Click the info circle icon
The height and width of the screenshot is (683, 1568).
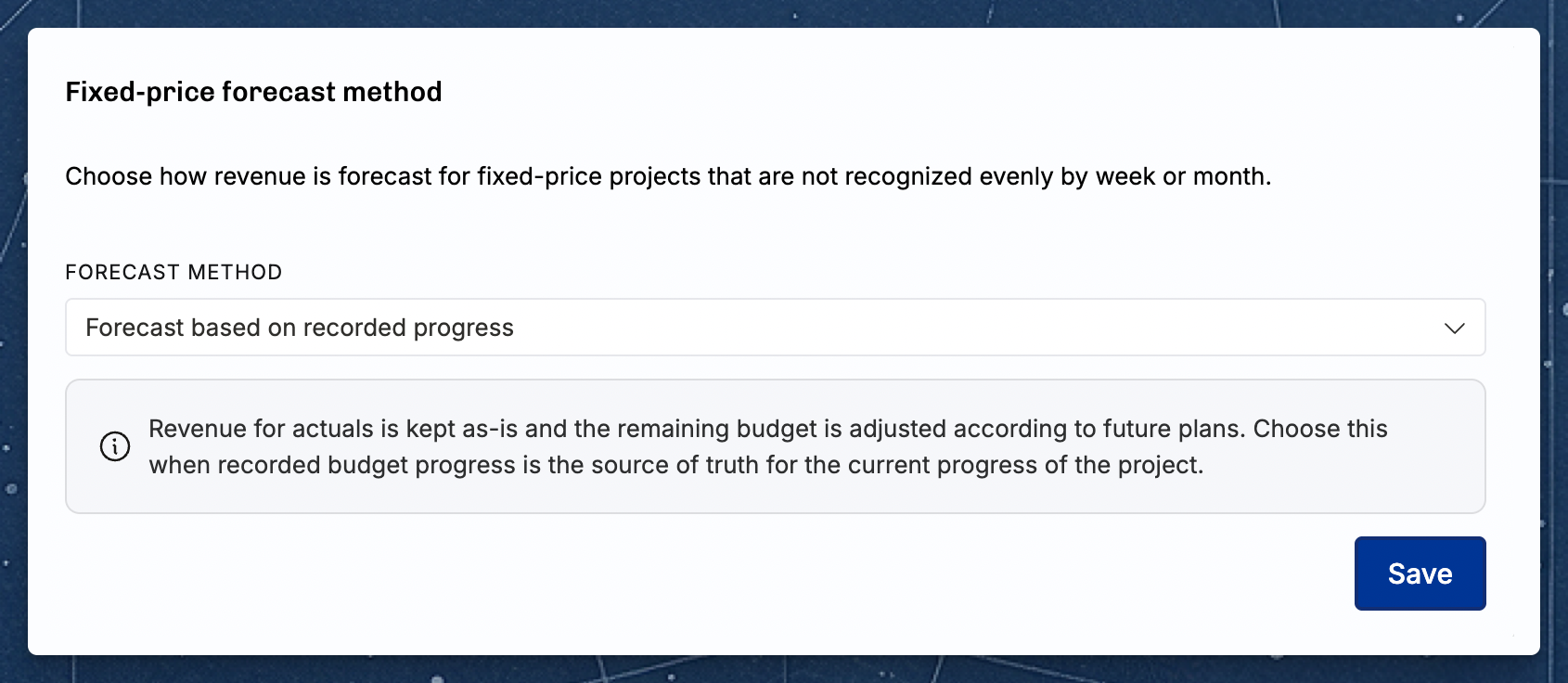pos(115,446)
